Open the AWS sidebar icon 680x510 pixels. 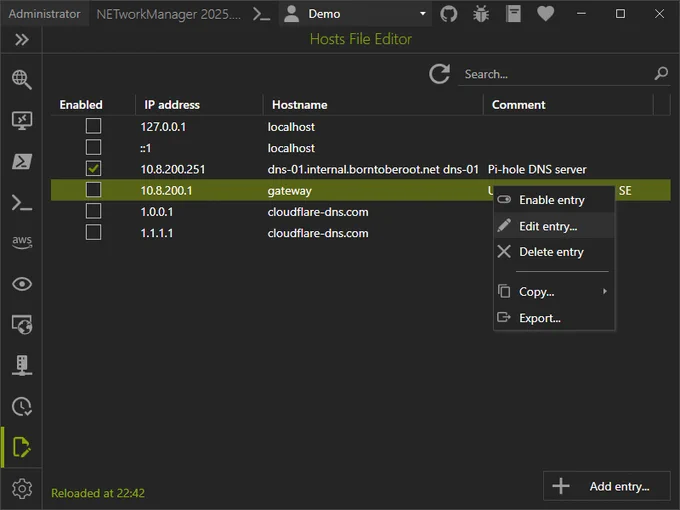click(22, 242)
